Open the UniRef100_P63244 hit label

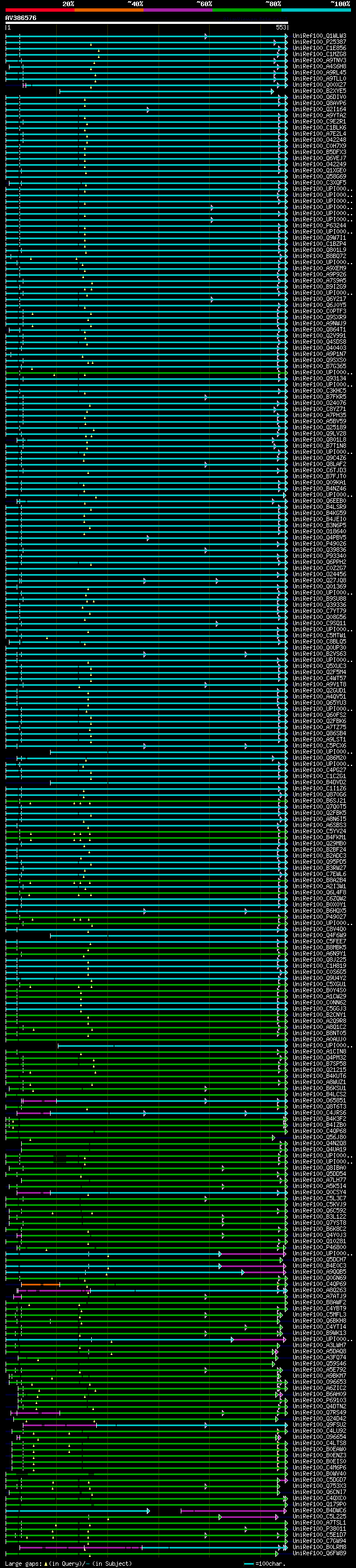pos(319,226)
